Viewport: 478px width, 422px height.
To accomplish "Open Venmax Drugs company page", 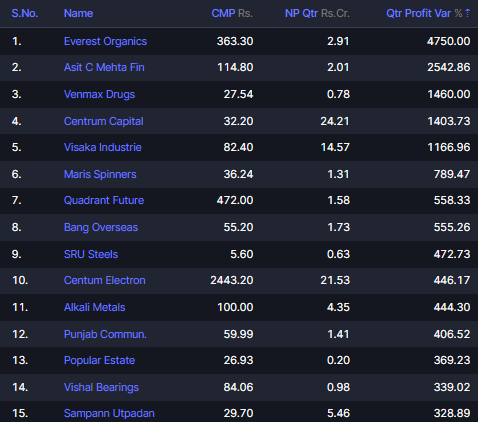I will click(x=99, y=94).
